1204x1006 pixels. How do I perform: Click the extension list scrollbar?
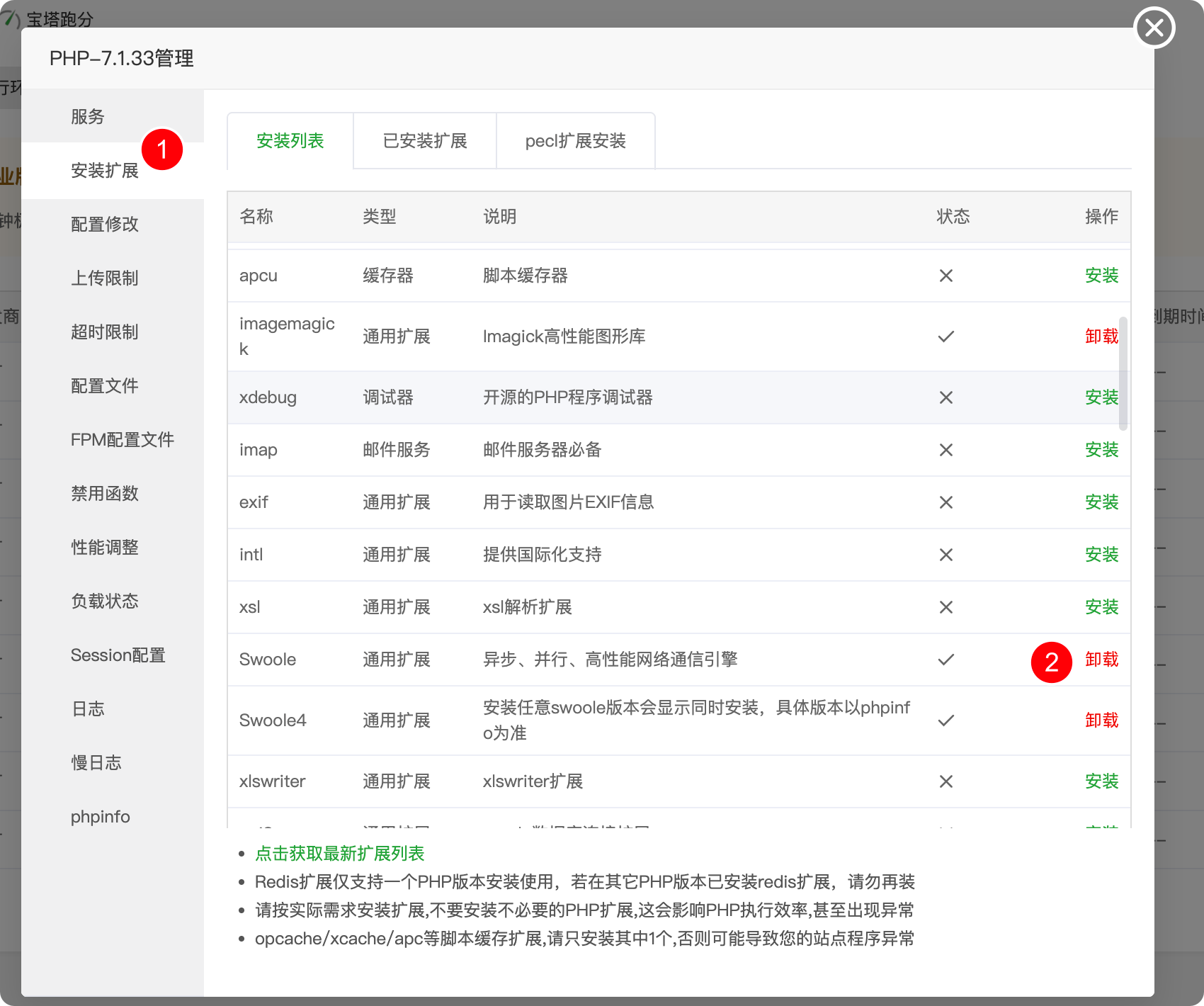[x=1123, y=373]
